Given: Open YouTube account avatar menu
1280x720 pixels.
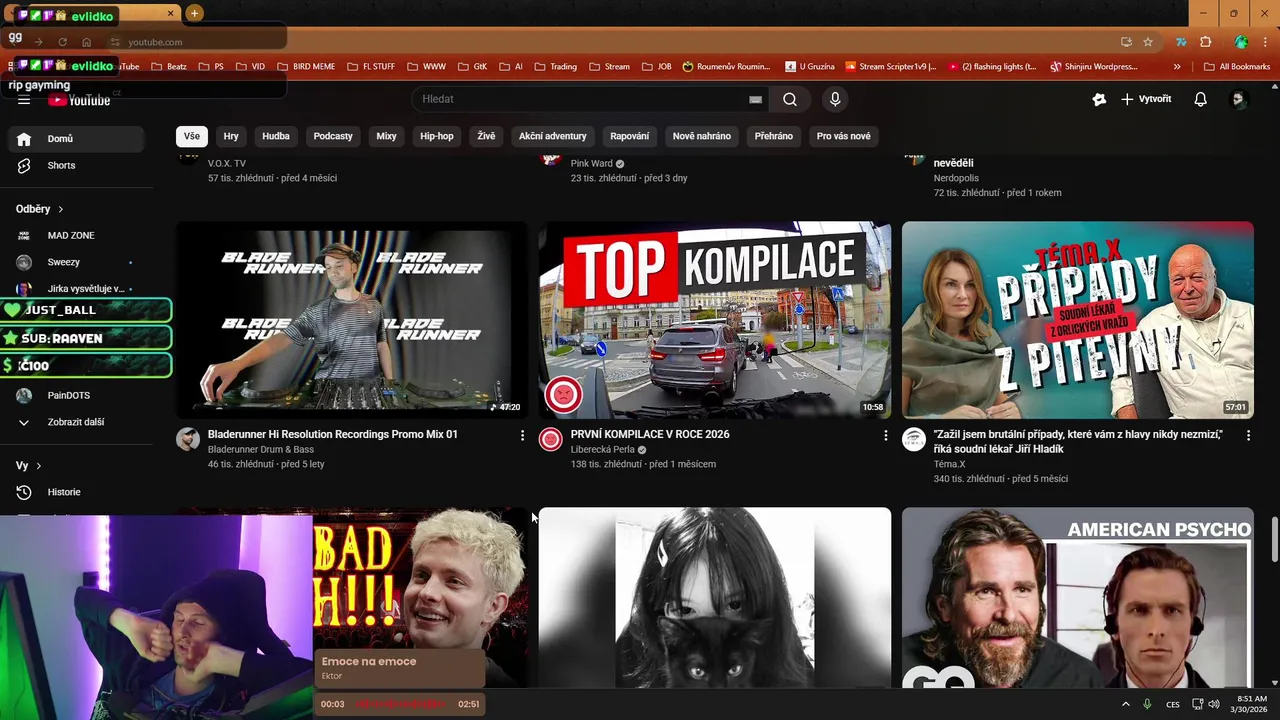Looking at the screenshot, I should click(1238, 99).
